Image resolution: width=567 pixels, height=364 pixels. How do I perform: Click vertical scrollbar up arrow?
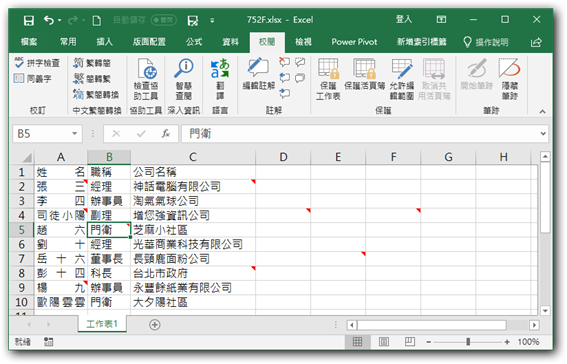point(545,157)
